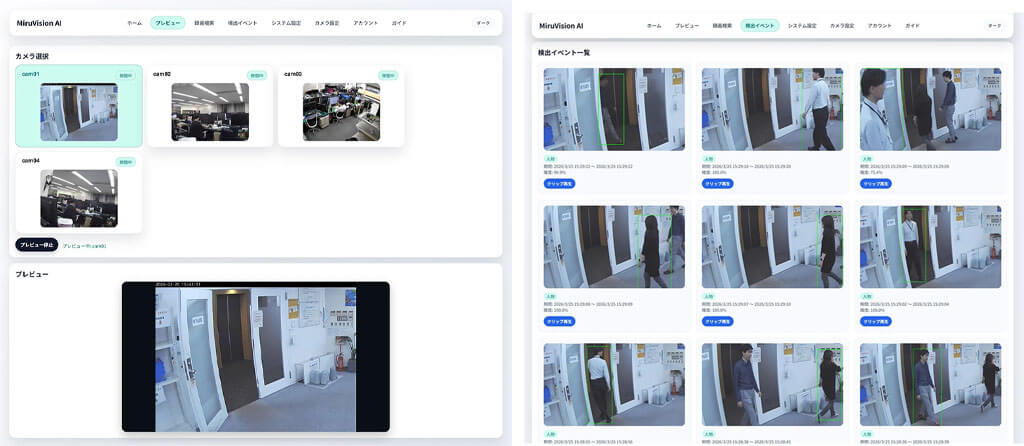Open ホーム tab in right events window
1024x446 pixels.
pyautogui.click(x=654, y=25)
